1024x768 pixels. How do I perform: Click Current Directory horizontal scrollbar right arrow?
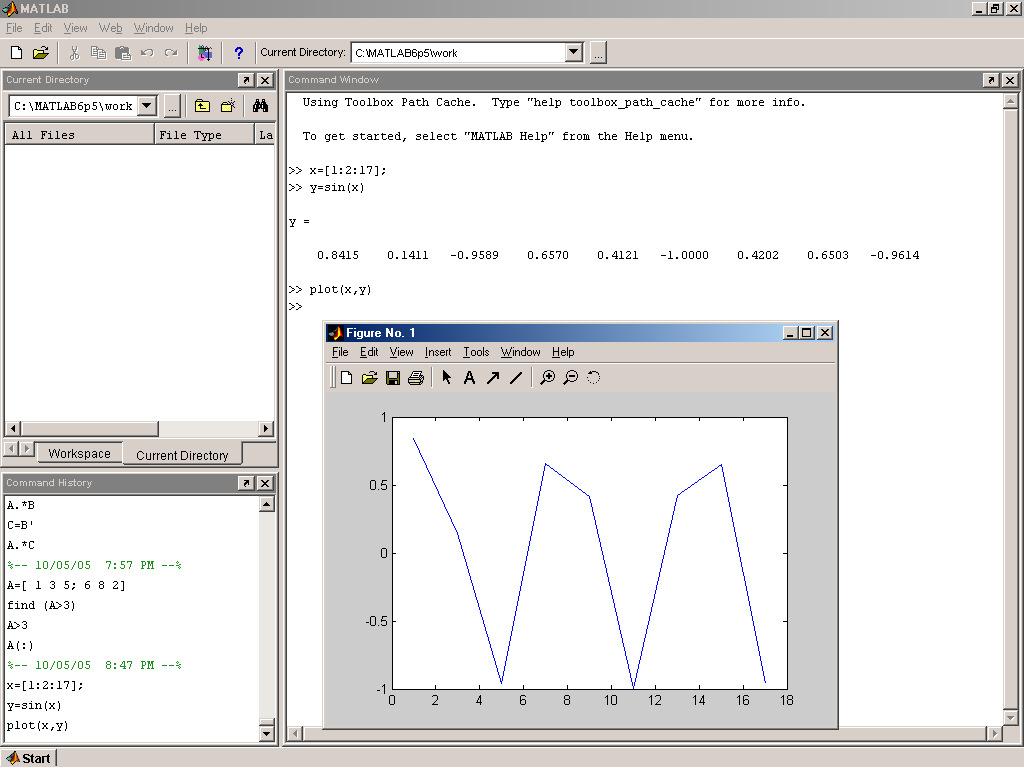click(x=265, y=428)
